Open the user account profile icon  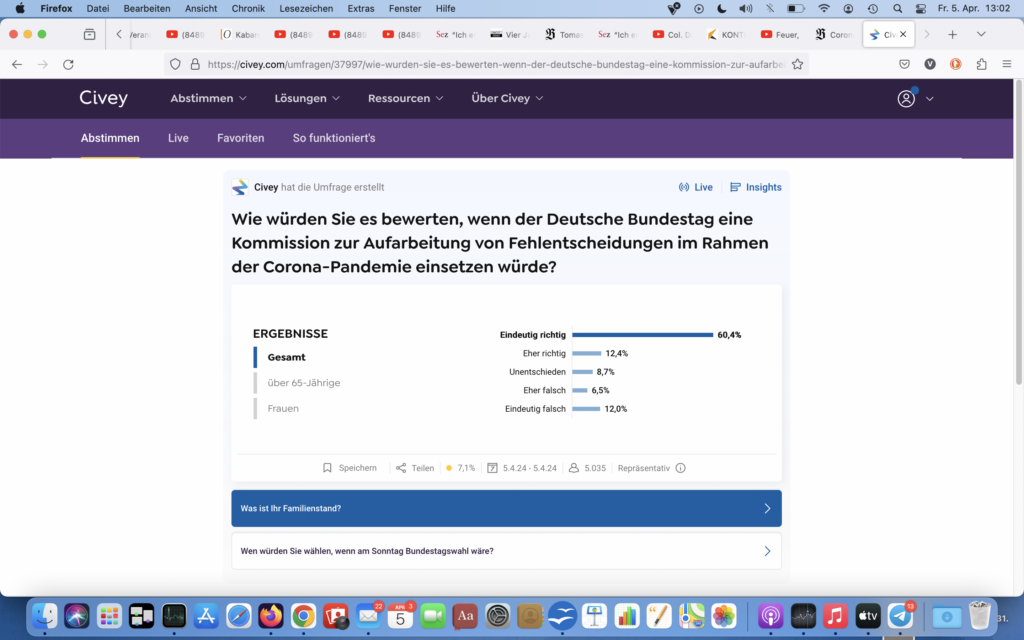[x=906, y=98]
